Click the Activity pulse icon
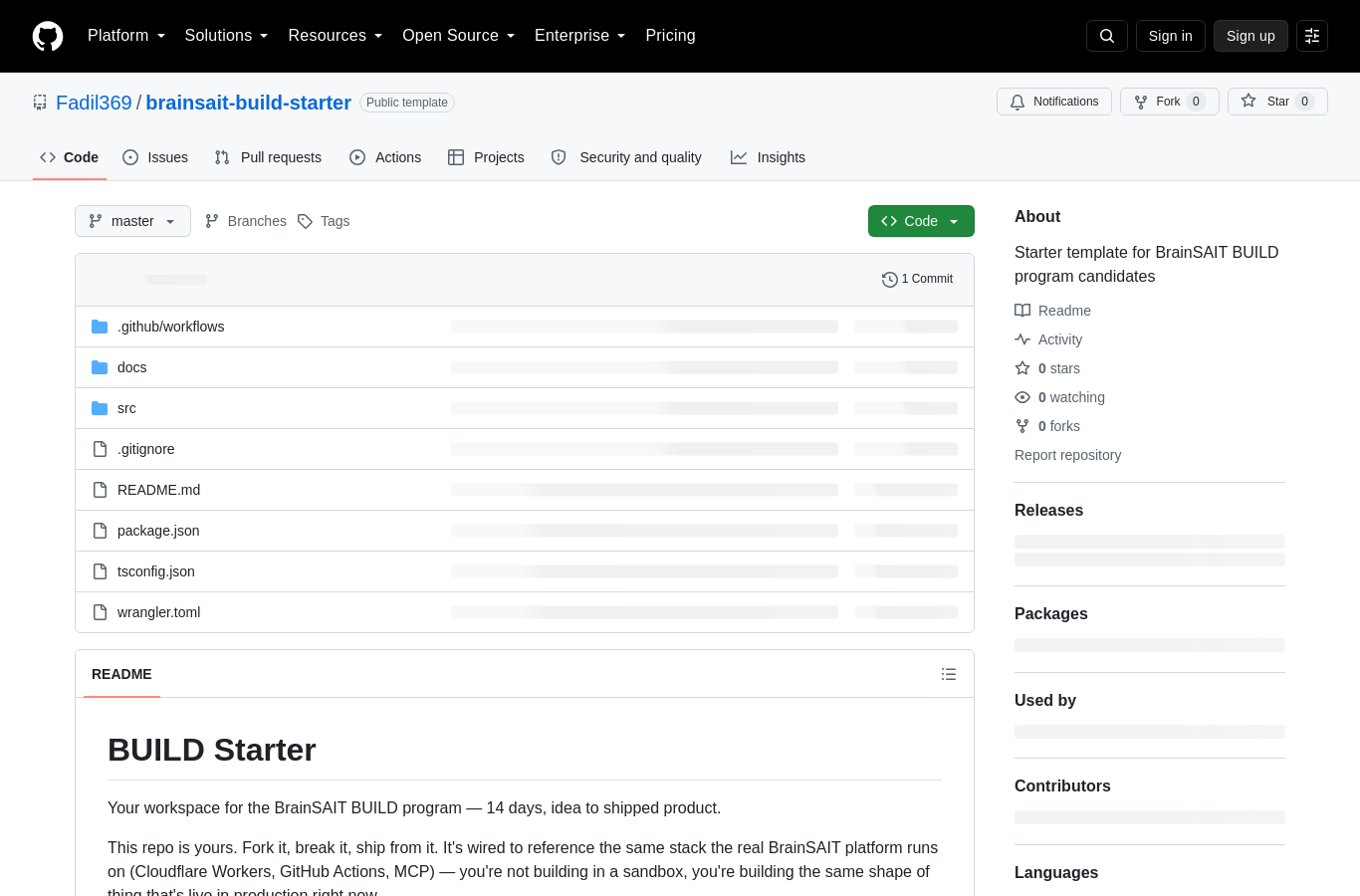Viewport: 1360px width, 896px height. click(1022, 339)
